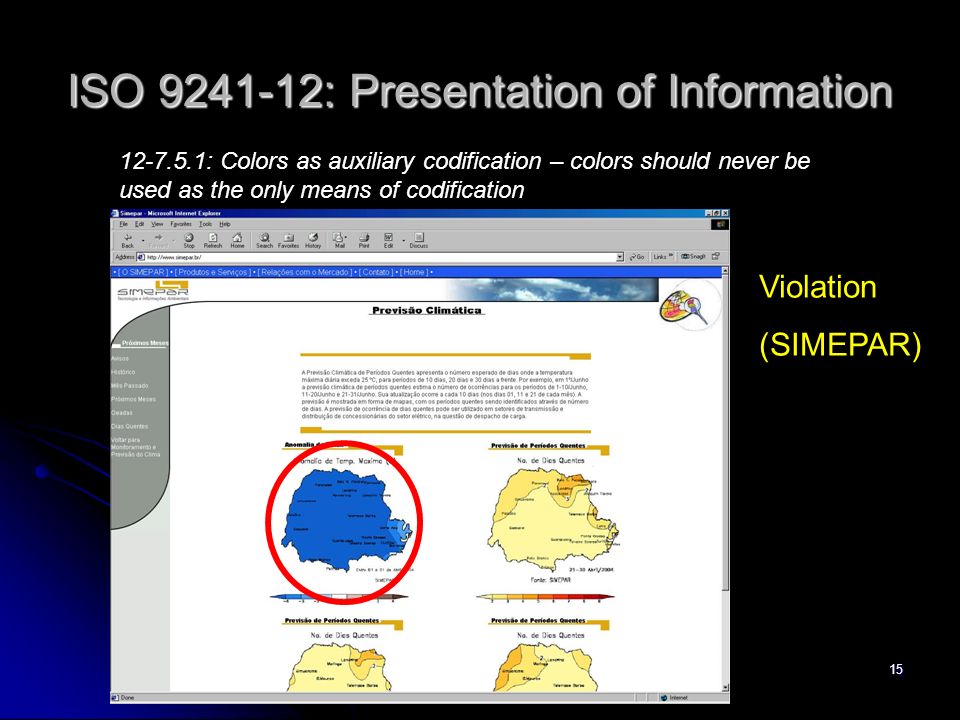Open the File menu
Image resolution: width=960 pixels, height=720 pixels.
124,224
